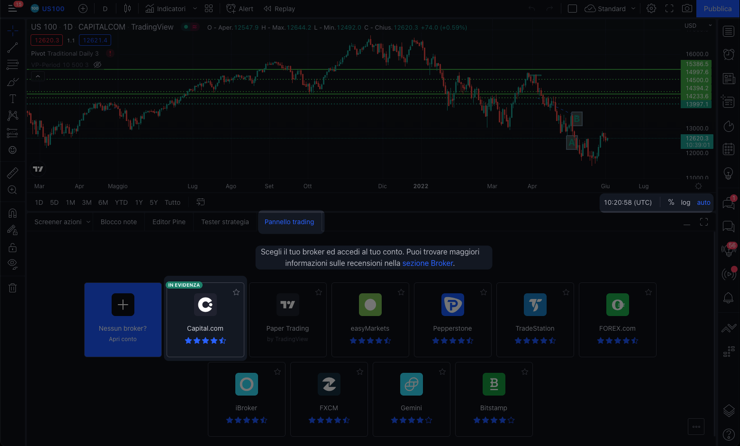Add a symbol to compare with plus icon
Image resolution: width=740 pixels, height=446 pixels.
point(83,8)
